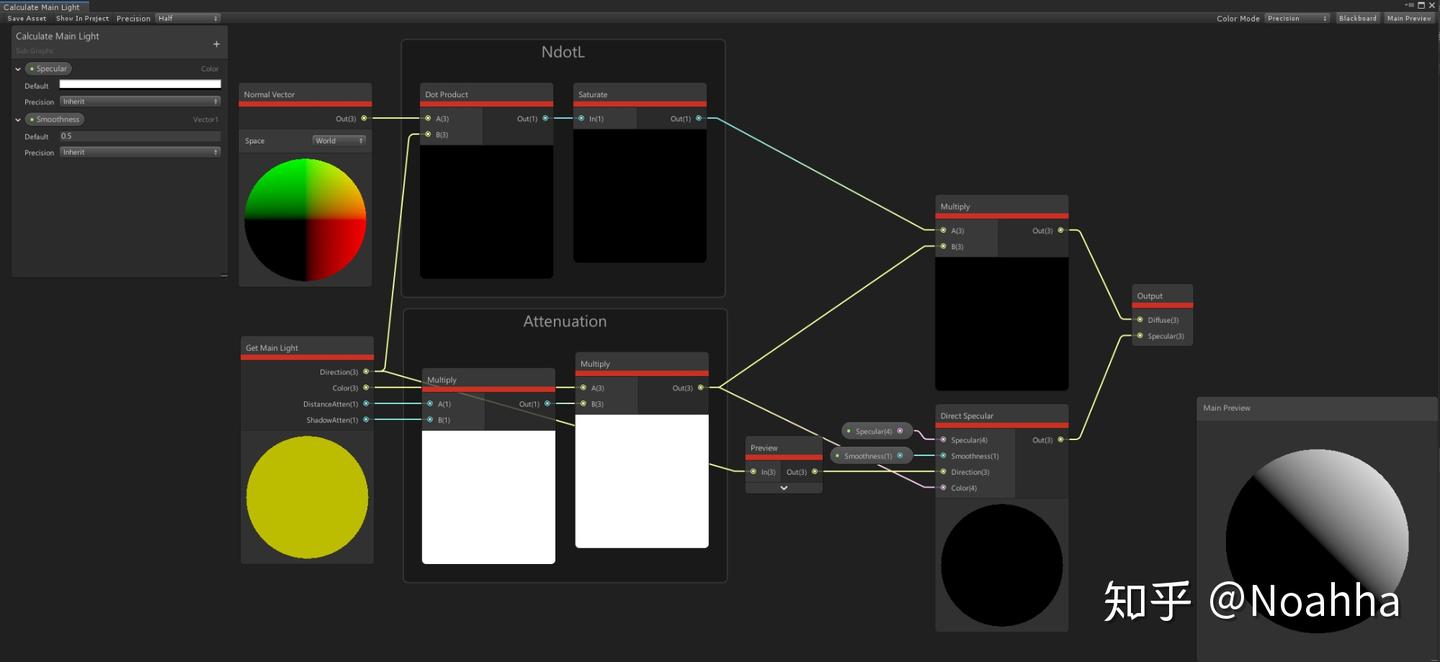The image size is (1440, 662).
Task: Click the plus icon to add a new property
Action: click(x=216, y=43)
